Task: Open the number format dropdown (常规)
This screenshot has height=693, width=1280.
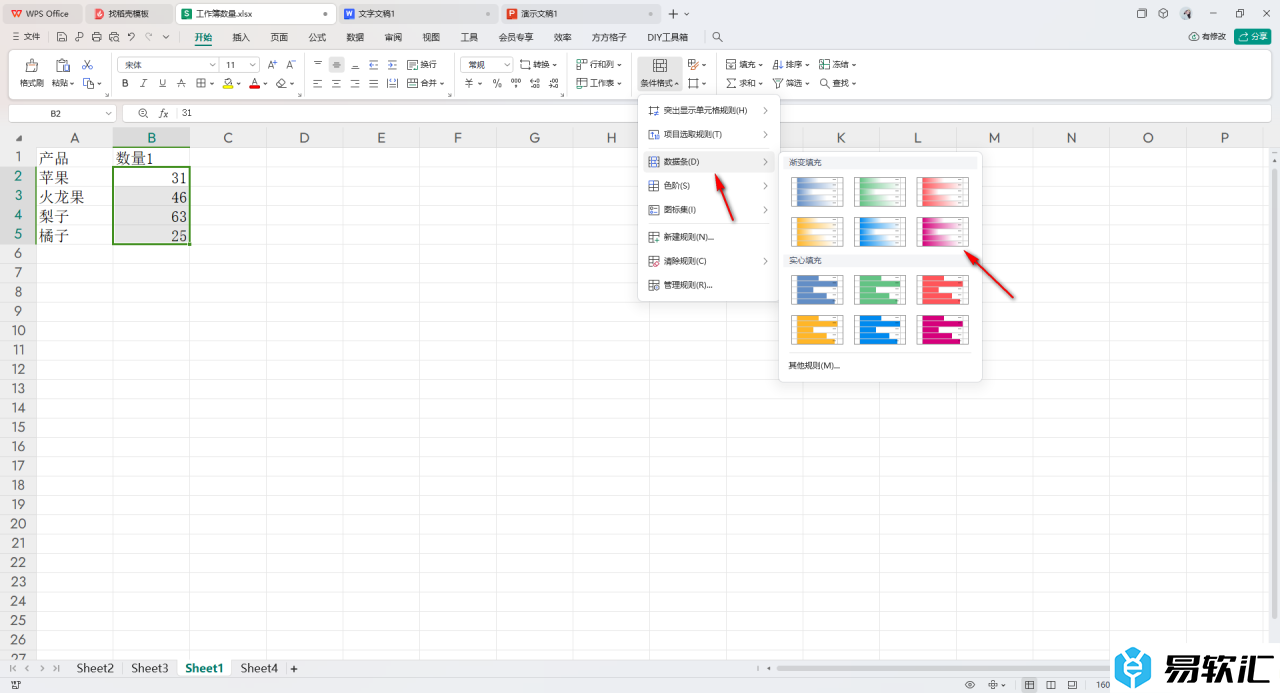Action: (507, 64)
